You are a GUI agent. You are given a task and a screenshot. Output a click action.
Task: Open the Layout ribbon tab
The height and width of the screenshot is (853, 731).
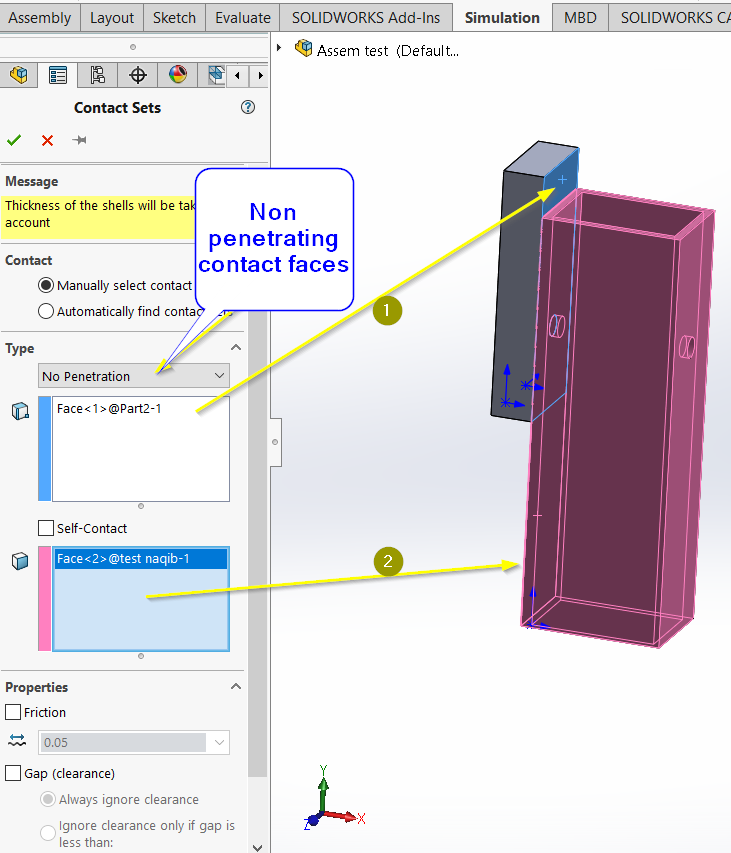(x=112, y=18)
